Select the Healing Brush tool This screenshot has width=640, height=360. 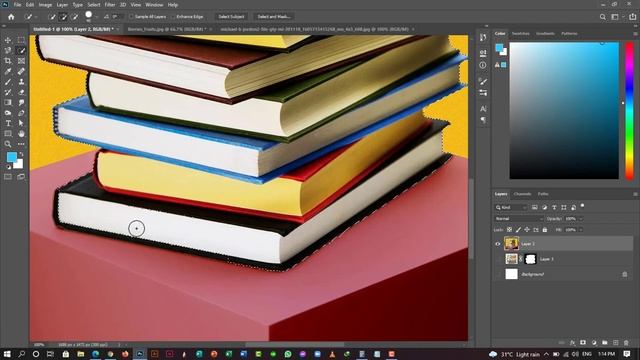pos(21,71)
